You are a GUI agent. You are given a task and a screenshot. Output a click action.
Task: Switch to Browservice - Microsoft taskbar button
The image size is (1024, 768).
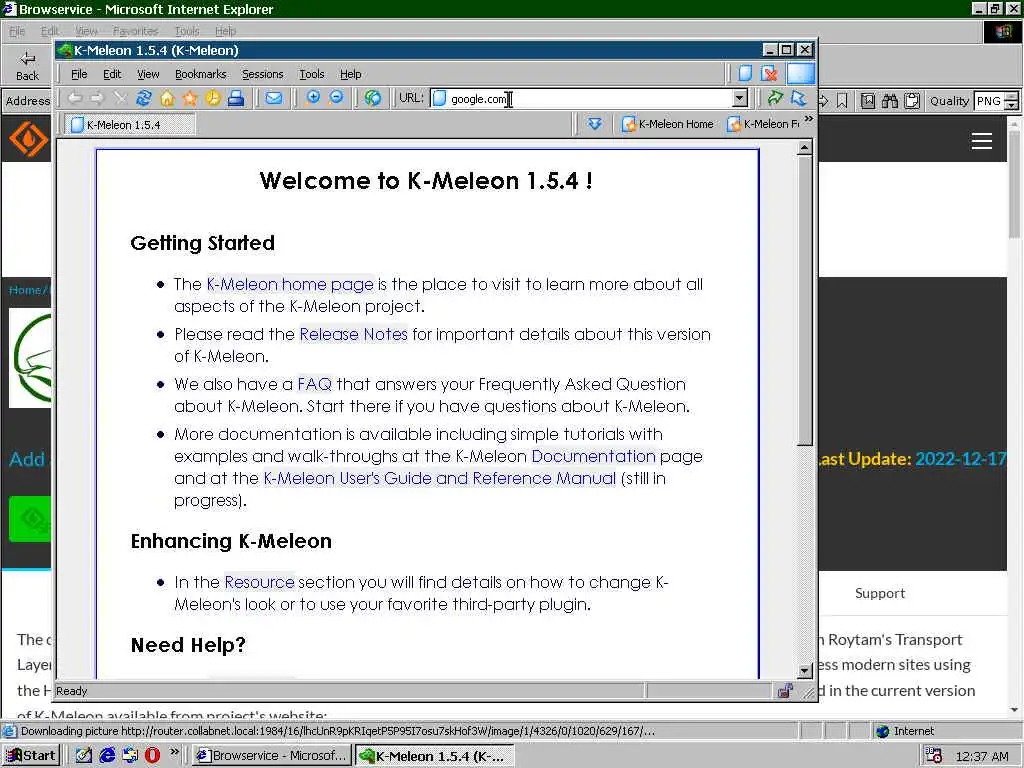pos(272,756)
